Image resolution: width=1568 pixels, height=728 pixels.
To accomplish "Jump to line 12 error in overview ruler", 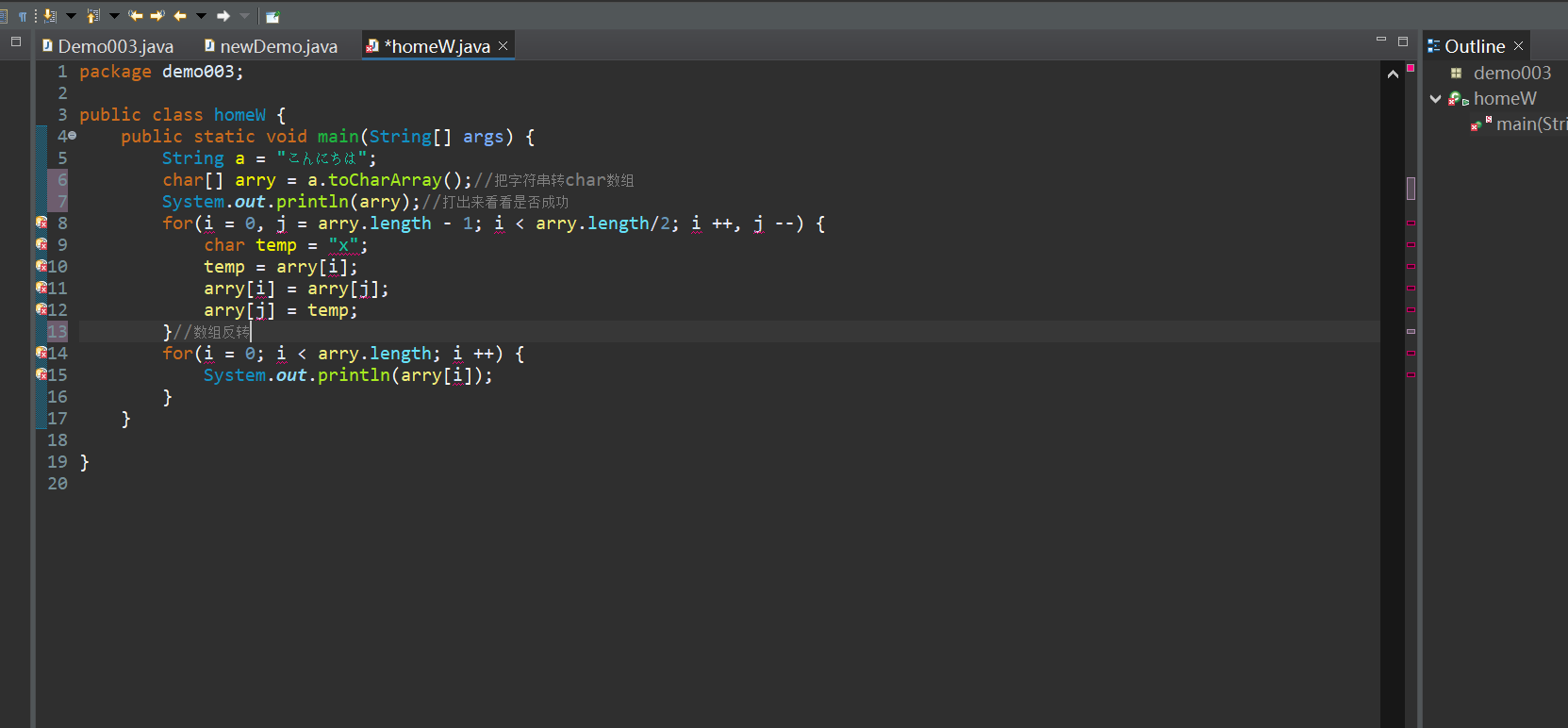I will point(1411,309).
